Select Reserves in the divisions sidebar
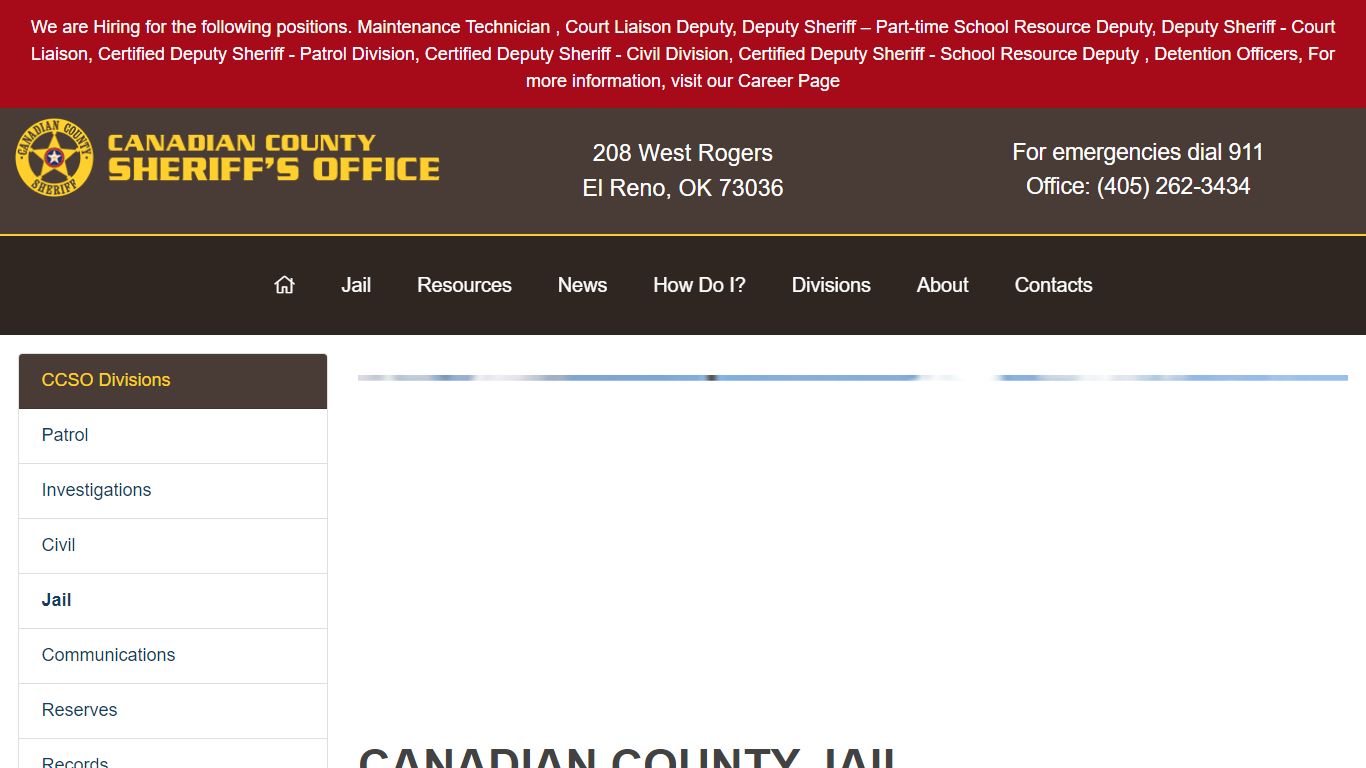1366x768 pixels. coord(173,711)
